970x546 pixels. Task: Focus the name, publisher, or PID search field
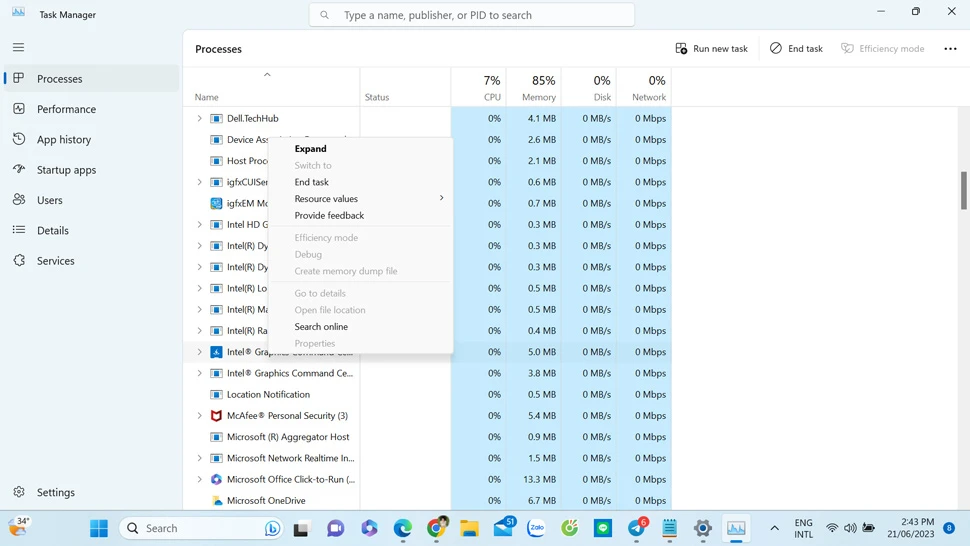point(472,15)
